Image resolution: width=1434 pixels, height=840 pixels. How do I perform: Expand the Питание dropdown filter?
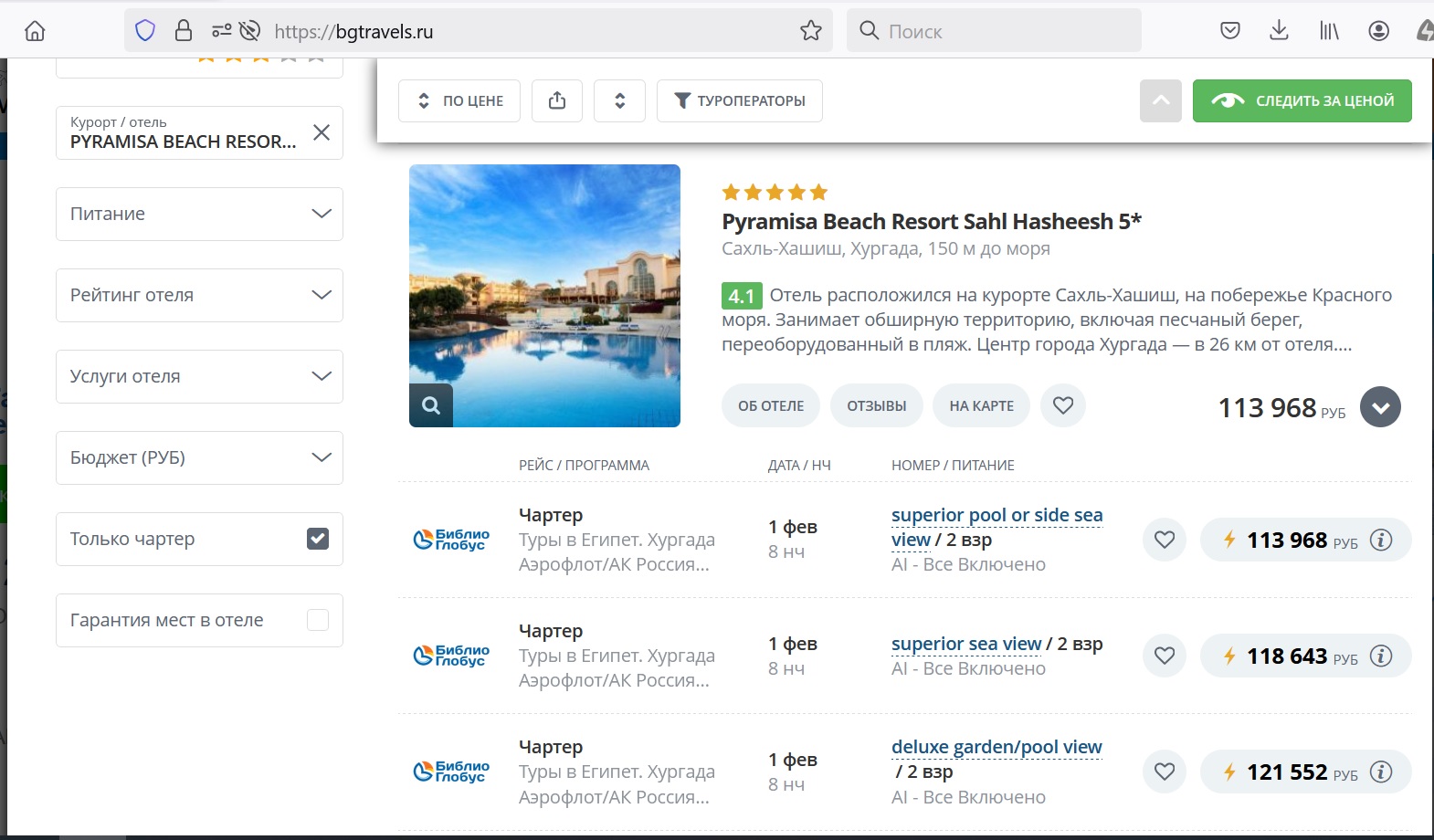199,214
